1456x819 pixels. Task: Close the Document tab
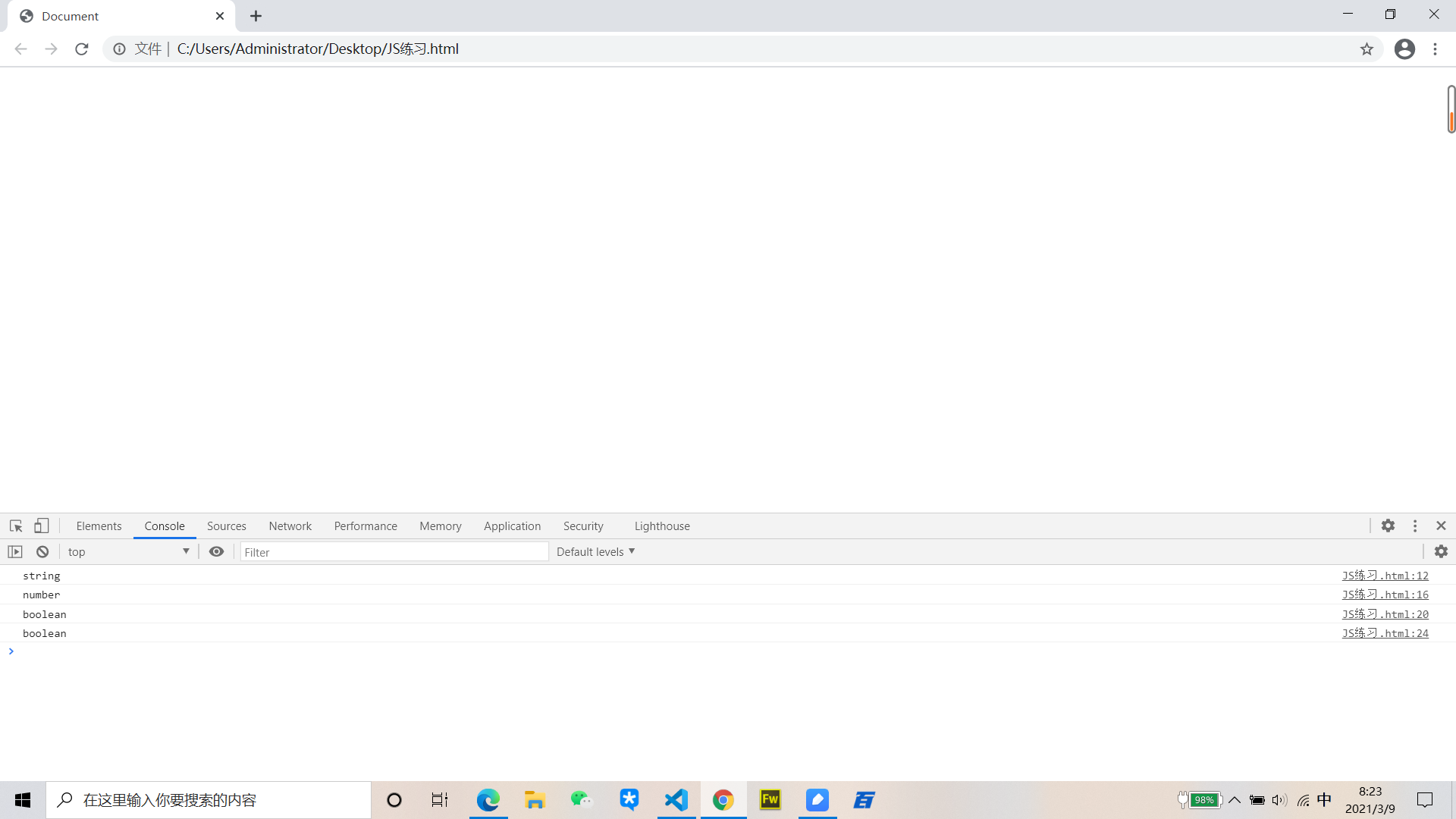[220, 16]
